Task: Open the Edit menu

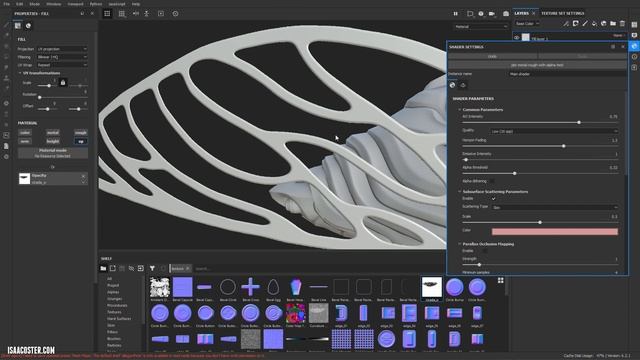Action: (x=19, y=4)
